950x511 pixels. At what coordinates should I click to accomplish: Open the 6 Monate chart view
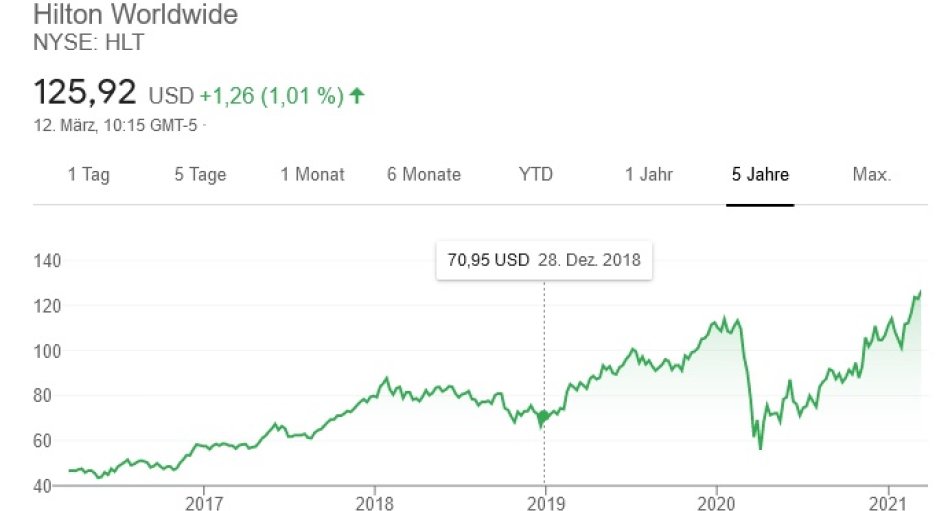[x=424, y=174]
